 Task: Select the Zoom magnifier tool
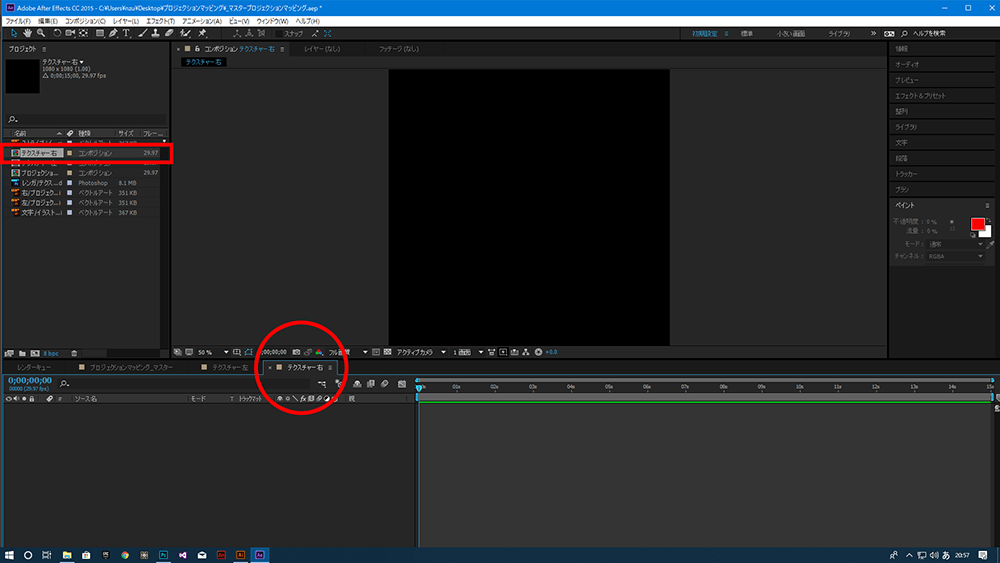click(x=41, y=33)
